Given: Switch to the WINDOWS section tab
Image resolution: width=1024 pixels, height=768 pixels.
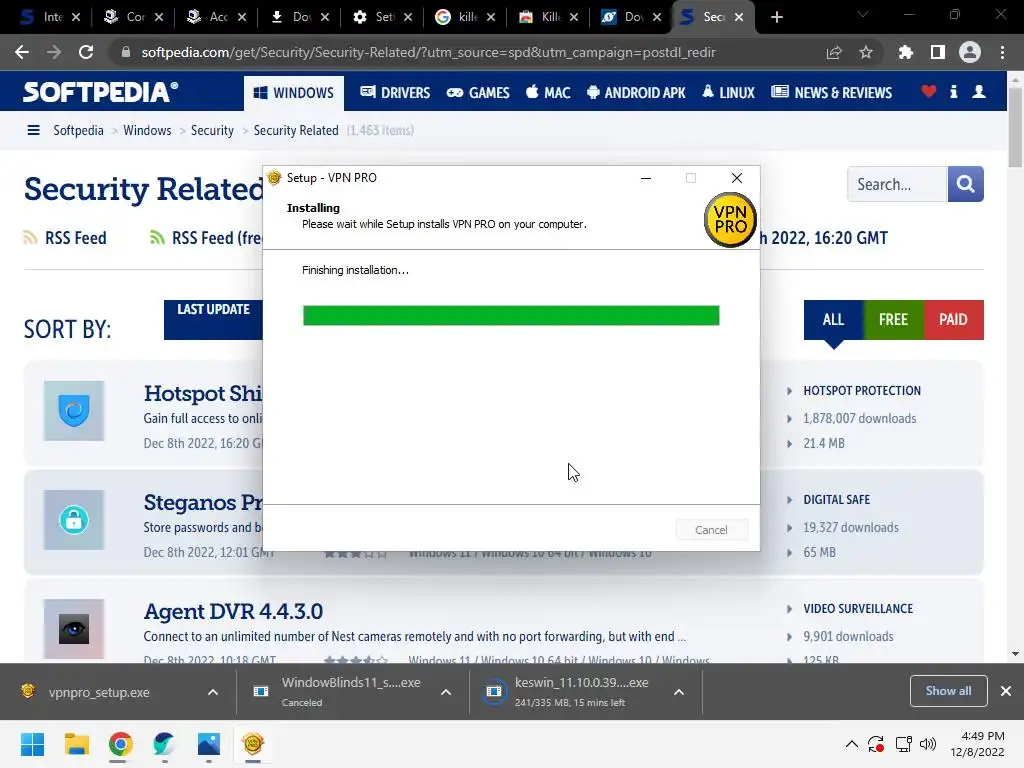Looking at the screenshot, I should pos(294,93).
